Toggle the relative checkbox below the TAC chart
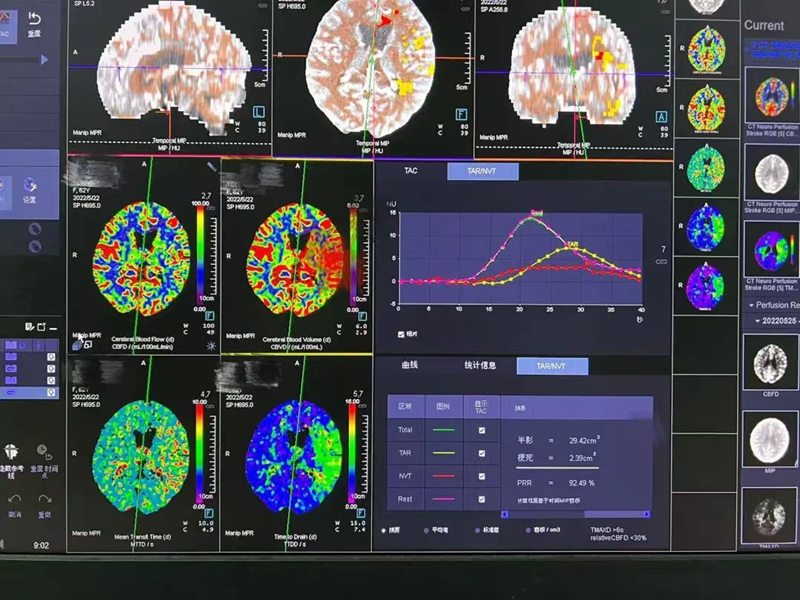This screenshot has height=600, width=800. [402, 334]
